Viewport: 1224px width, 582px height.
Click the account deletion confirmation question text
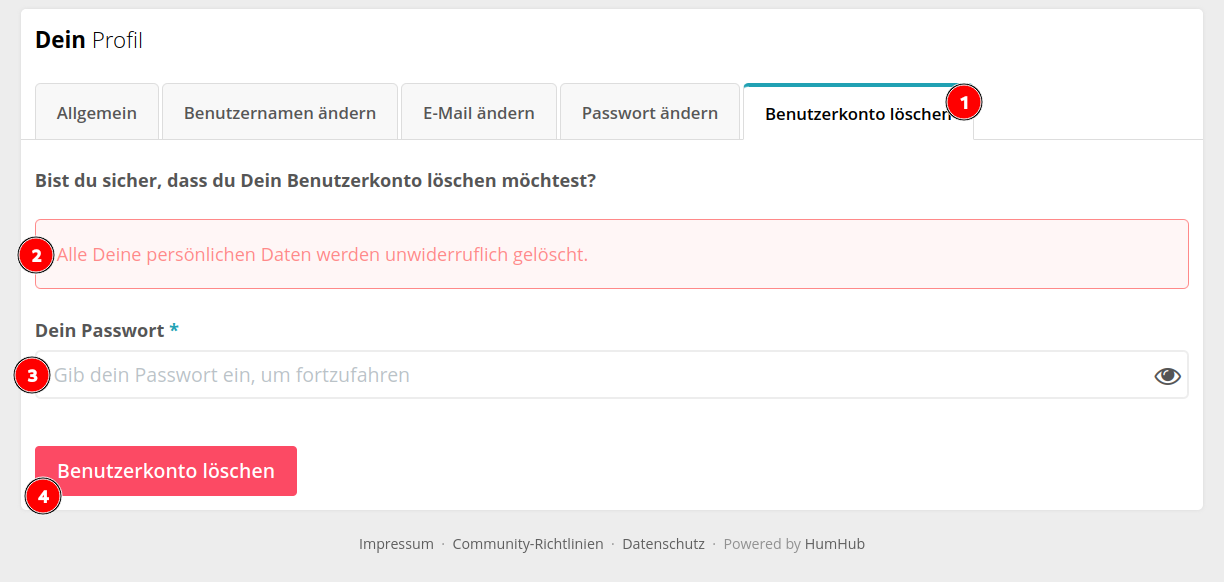(316, 181)
